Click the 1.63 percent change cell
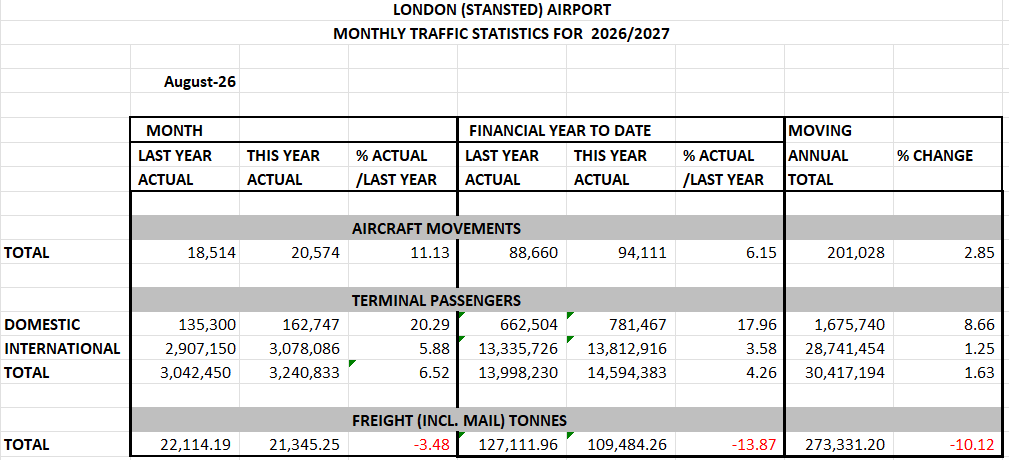The height and width of the screenshot is (460, 1009). [947, 373]
